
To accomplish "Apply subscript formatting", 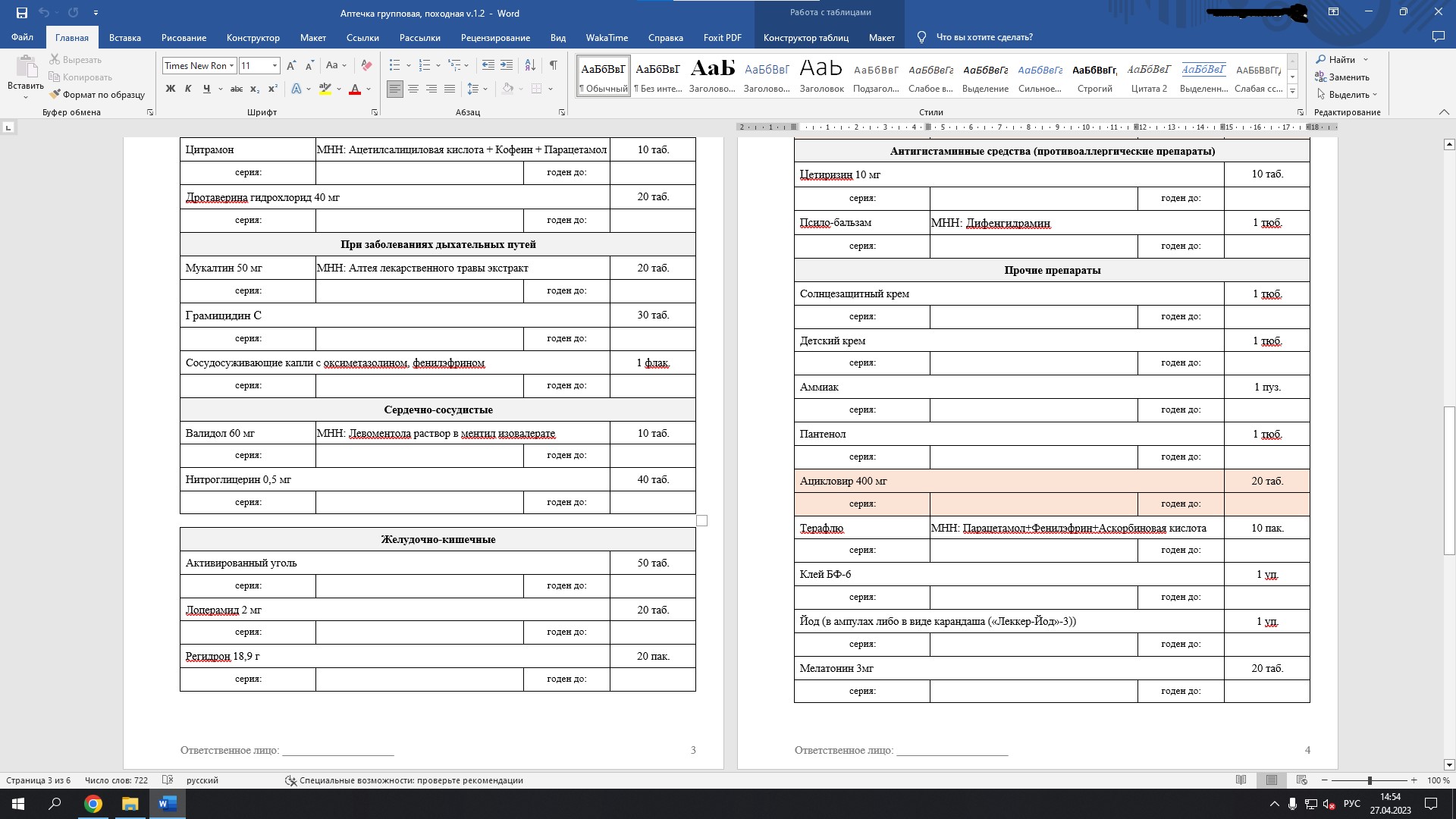I will coord(256,89).
